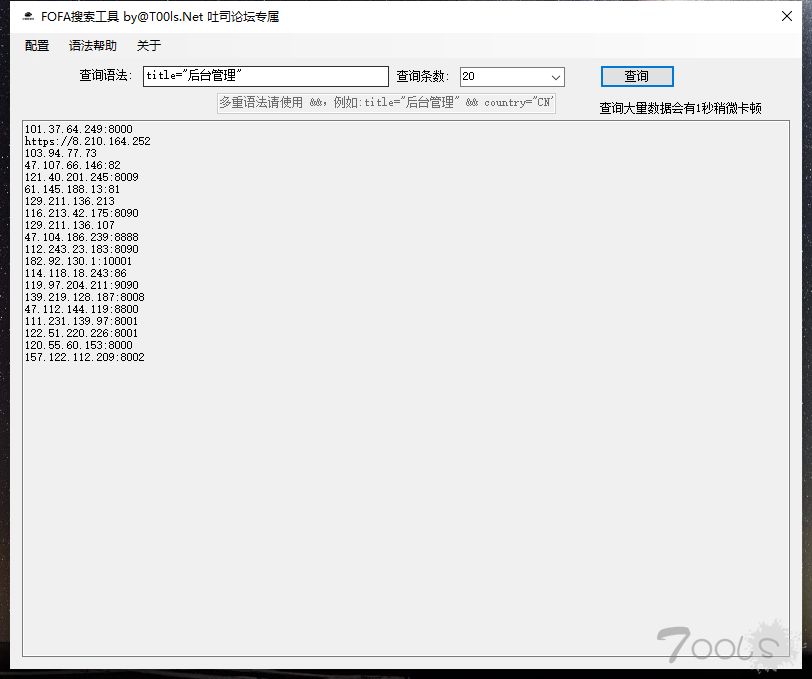Click the FOFA app icon in title bar

click(28, 17)
